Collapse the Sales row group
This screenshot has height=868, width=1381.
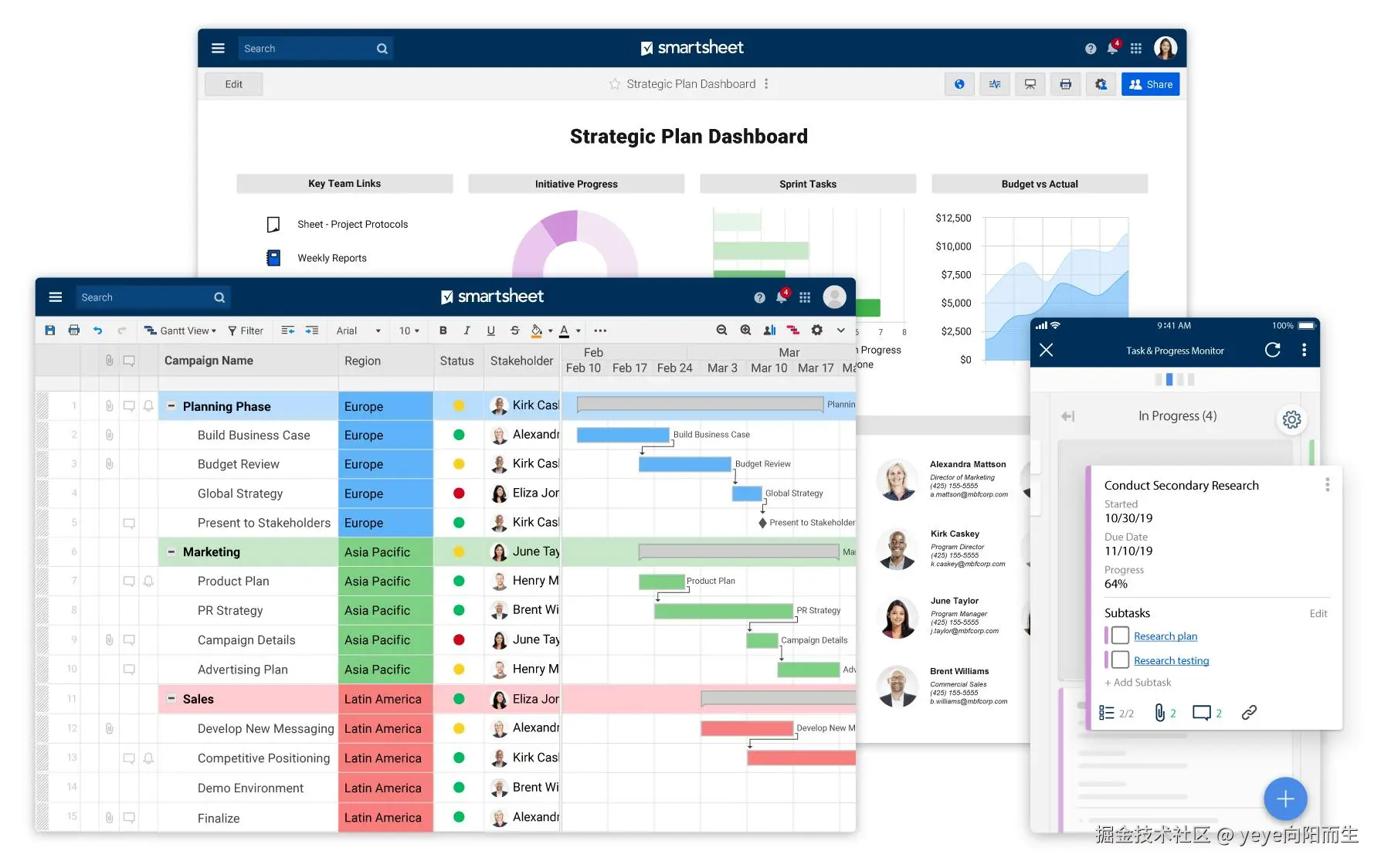[x=171, y=698]
